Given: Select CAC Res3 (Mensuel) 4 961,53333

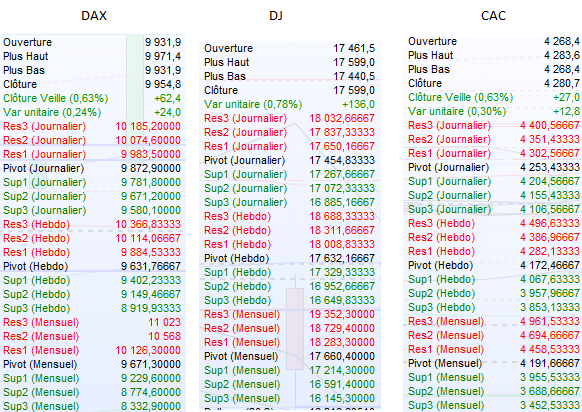Looking at the screenshot, I should (x=494, y=321).
